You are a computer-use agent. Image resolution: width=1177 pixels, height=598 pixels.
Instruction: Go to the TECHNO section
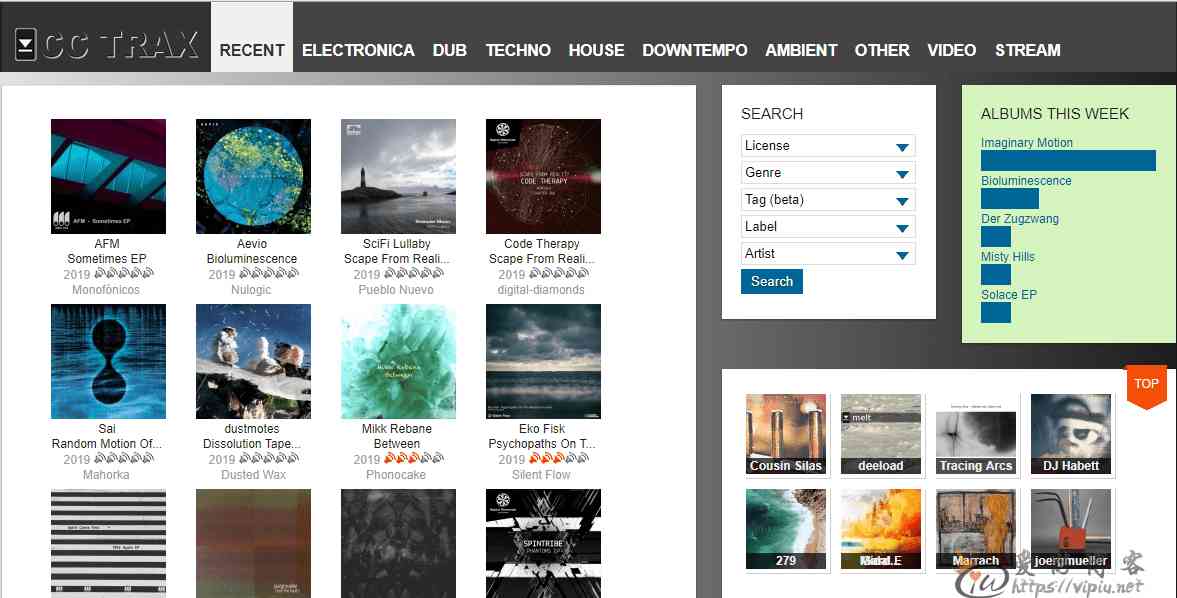pos(518,50)
